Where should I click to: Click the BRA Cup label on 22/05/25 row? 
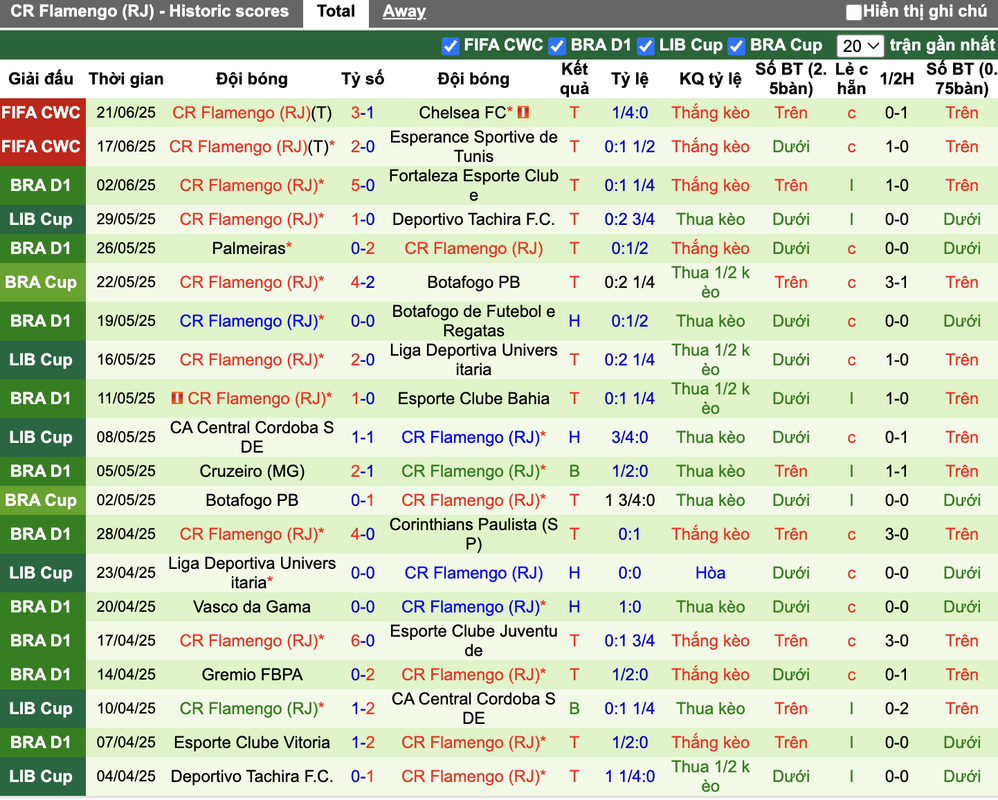[x=42, y=282]
